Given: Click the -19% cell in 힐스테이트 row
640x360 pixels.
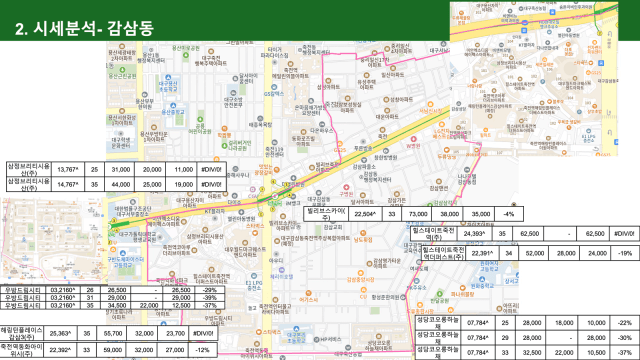Looking at the screenshot, I should click(x=624, y=253).
